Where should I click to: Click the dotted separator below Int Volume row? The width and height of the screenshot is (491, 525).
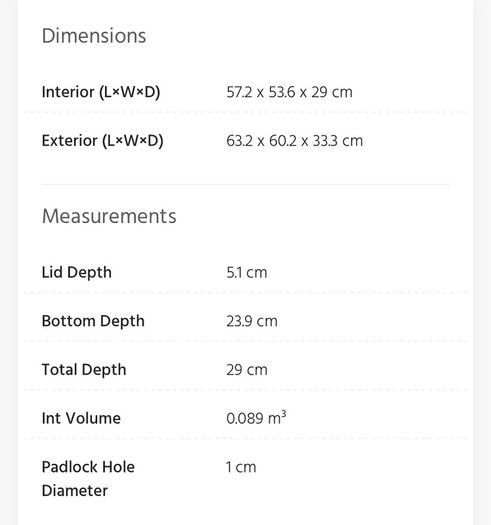(x=246, y=438)
